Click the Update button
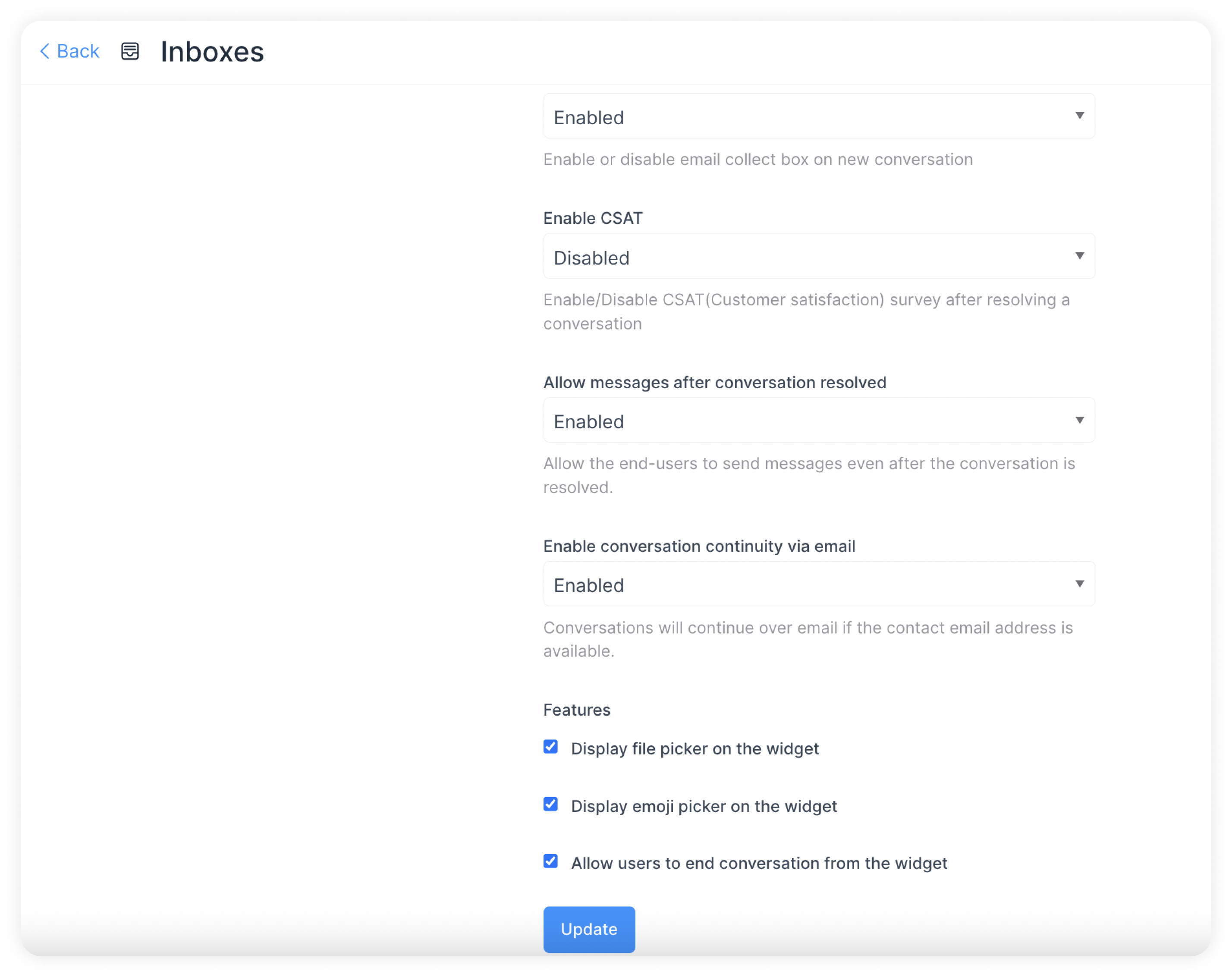This screenshot has width=1232, height=977. click(589, 930)
